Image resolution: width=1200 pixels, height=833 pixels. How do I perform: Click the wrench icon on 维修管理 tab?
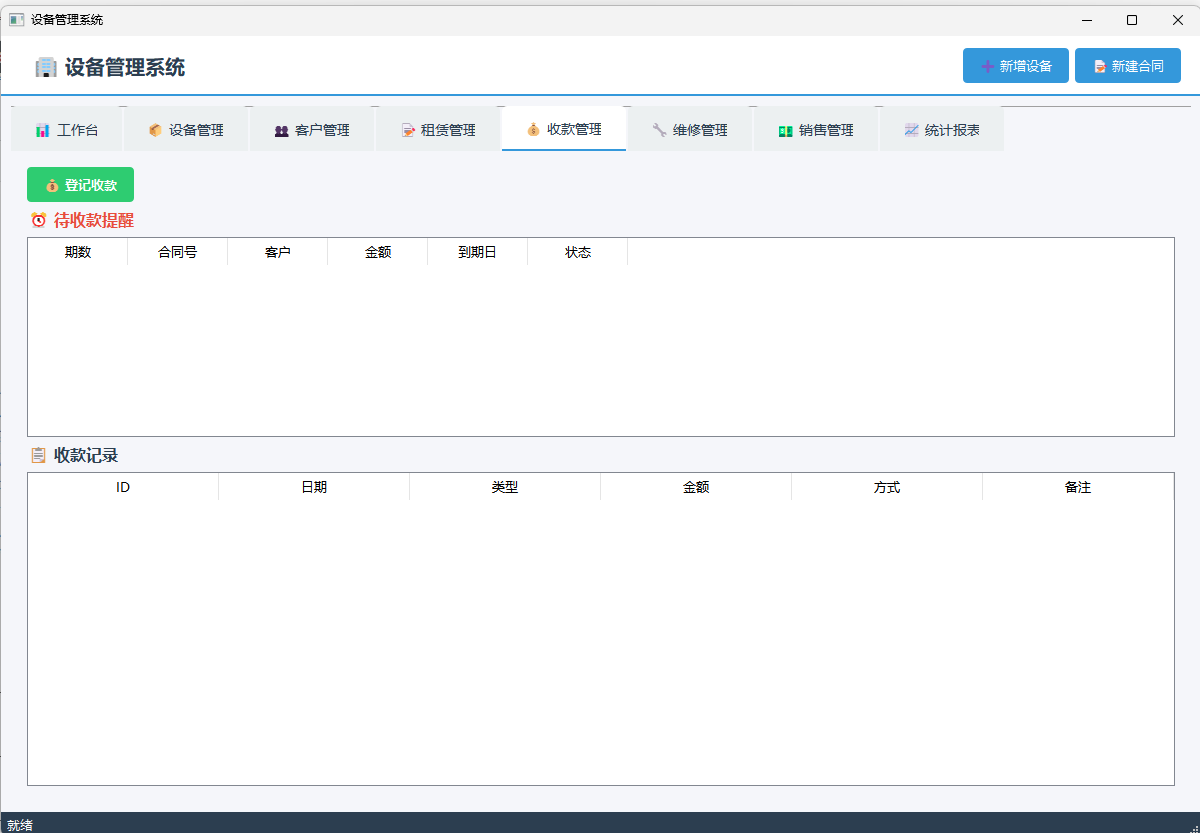pyautogui.click(x=659, y=130)
